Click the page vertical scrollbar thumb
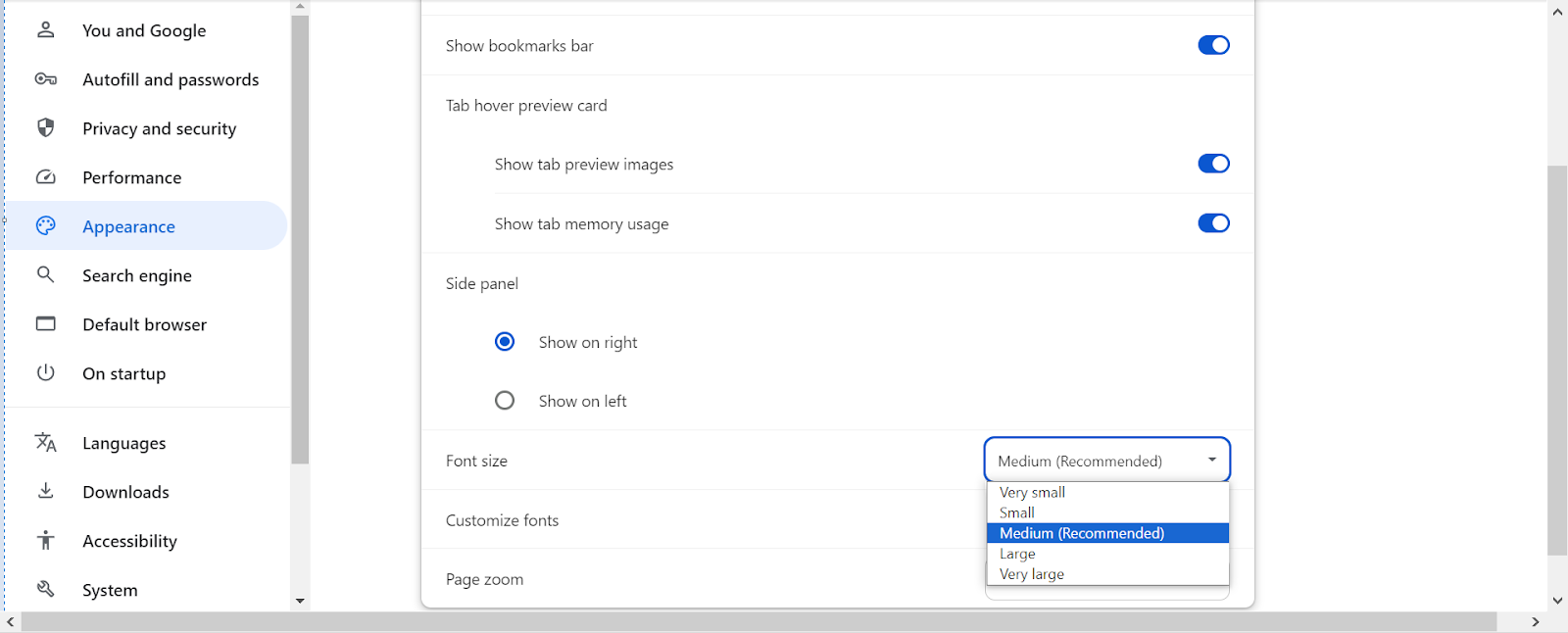This screenshot has height=633, width=1568. pyautogui.click(x=1557, y=361)
